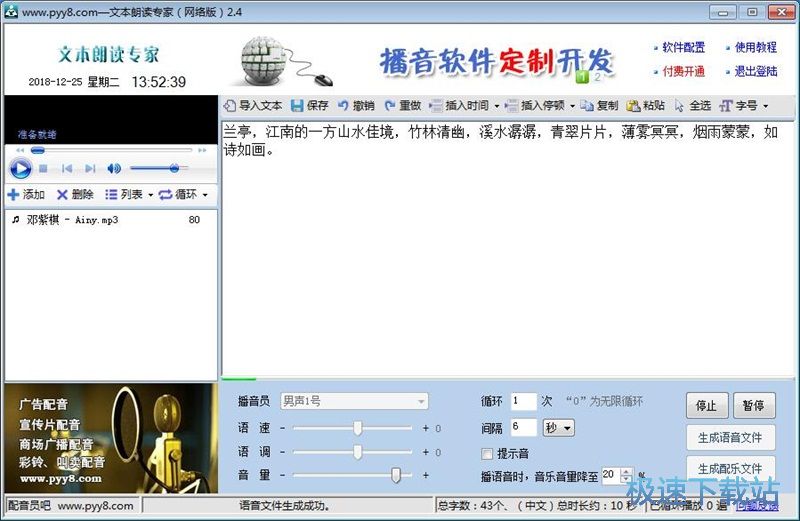Open the 秒 interval unit dropdown

pos(558,428)
